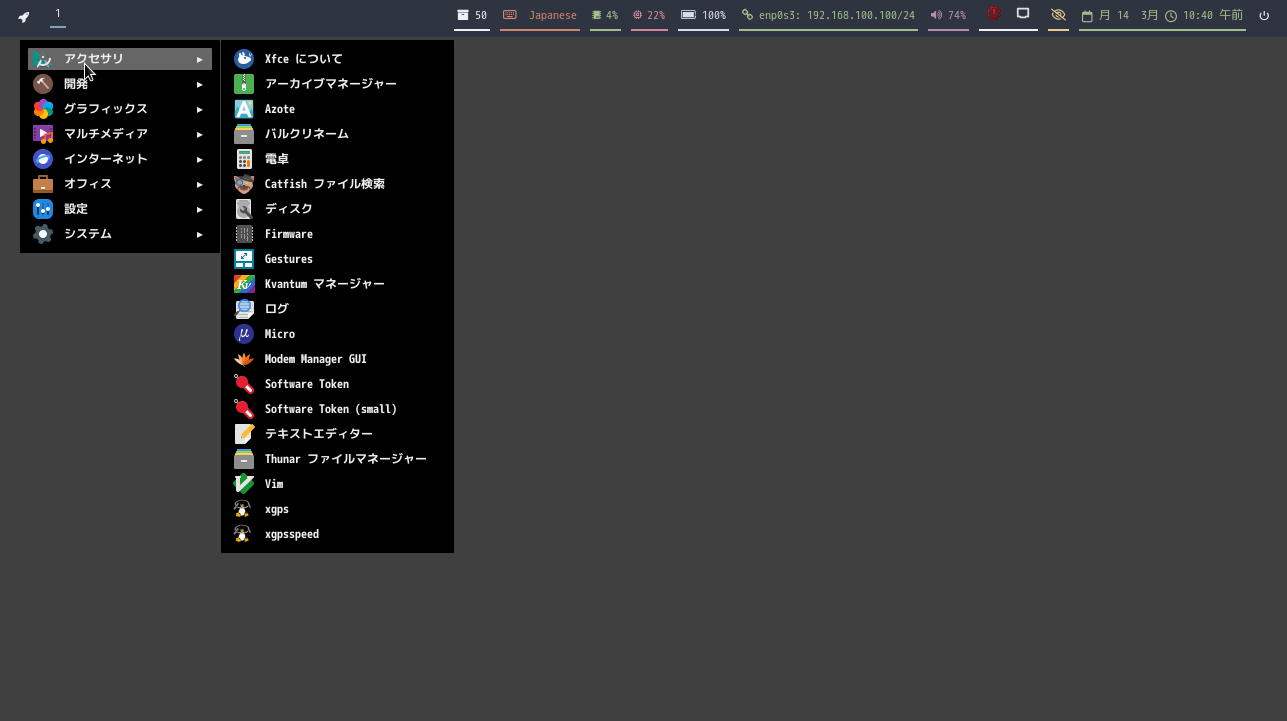Click the volume 74% indicator
The height and width of the screenshot is (721, 1287).
[948, 16]
